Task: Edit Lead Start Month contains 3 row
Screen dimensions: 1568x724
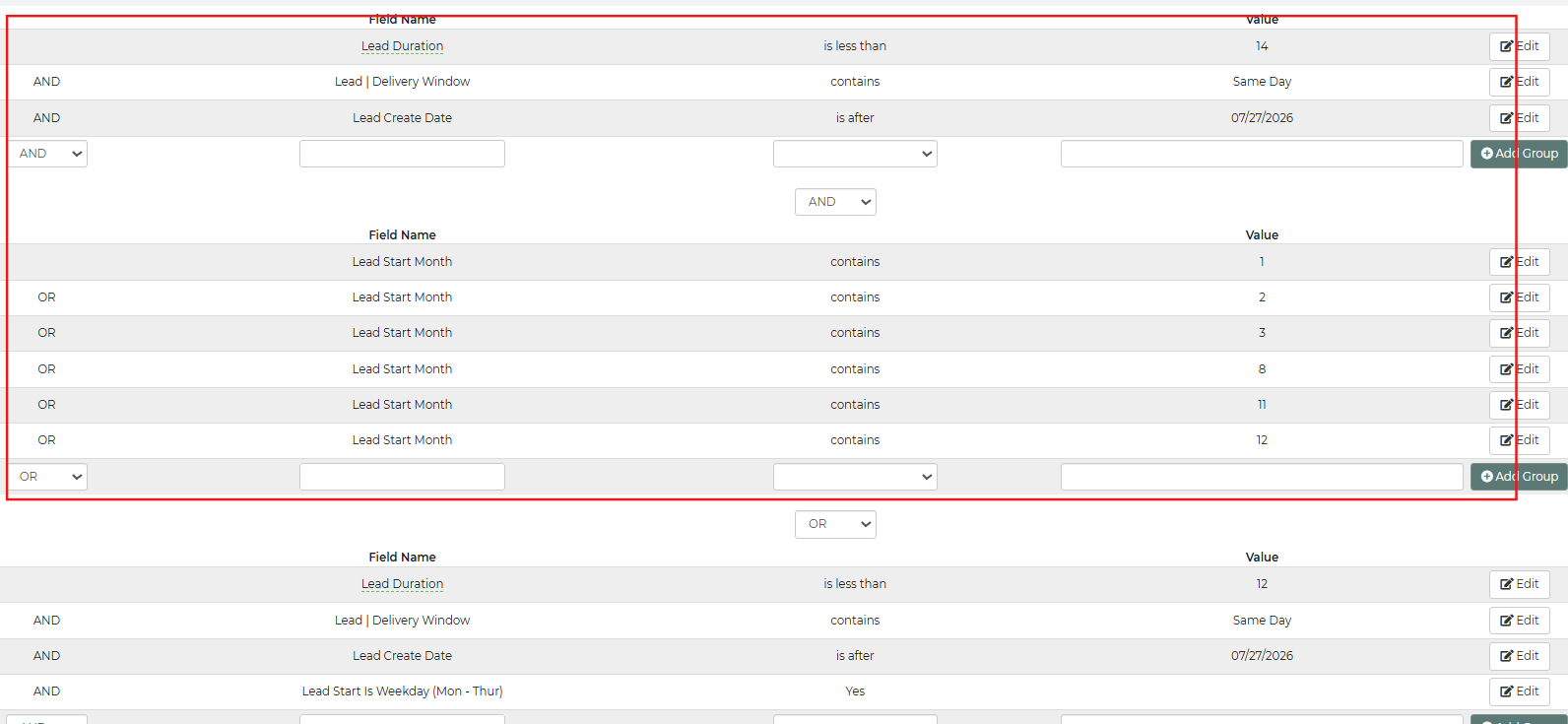Action: [1520, 333]
